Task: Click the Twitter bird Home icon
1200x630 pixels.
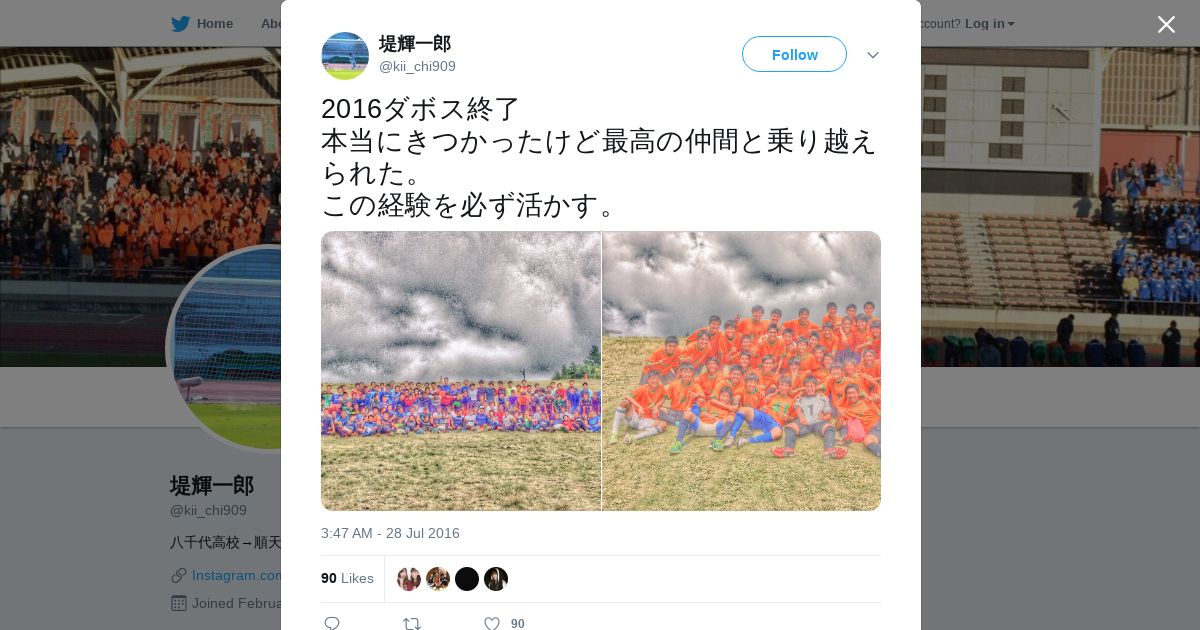Action: [180, 23]
